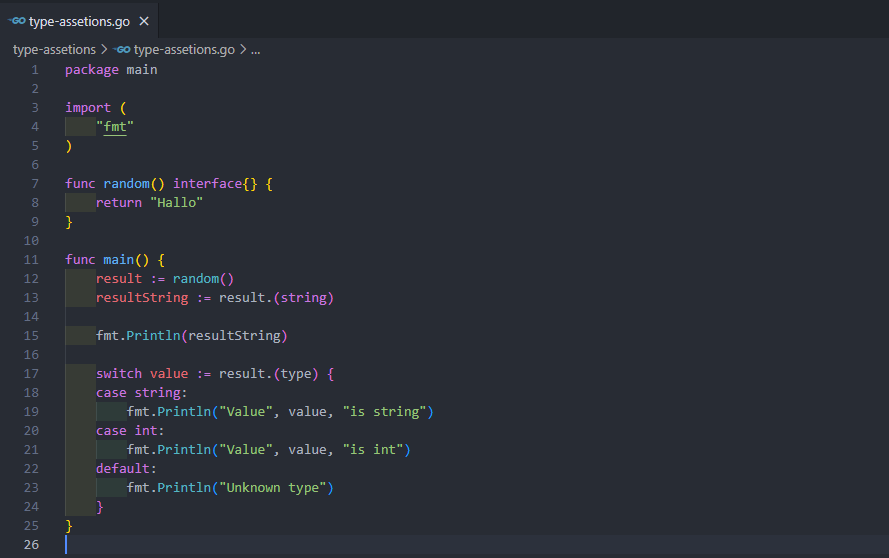Viewport: 889px width, 558px height.
Task: Click "Println" on line 15
Action: (x=153, y=336)
